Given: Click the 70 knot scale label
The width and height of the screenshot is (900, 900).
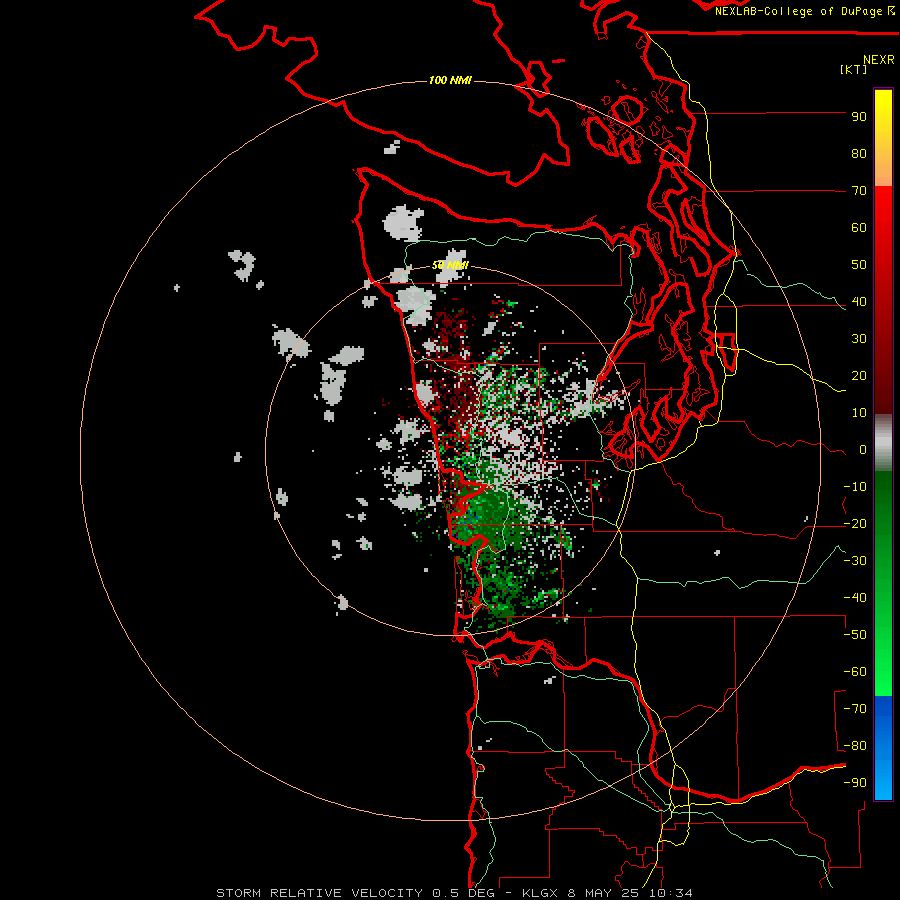Looking at the screenshot, I should [x=859, y=191].
